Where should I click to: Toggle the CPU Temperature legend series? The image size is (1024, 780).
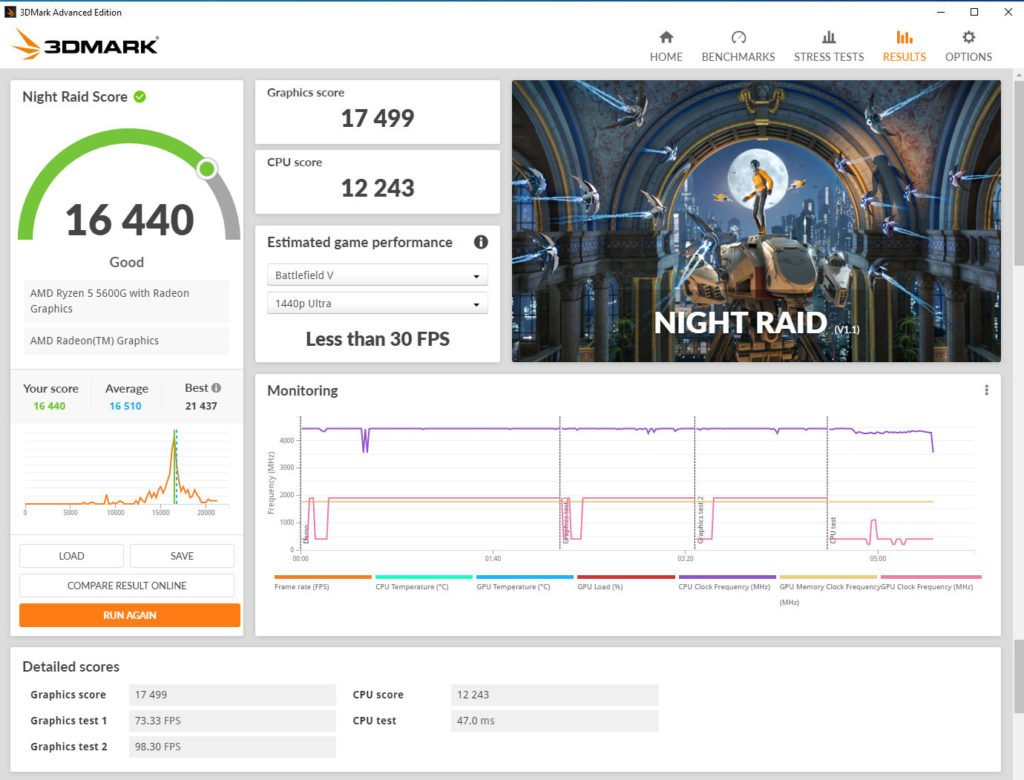[x=423, y=586]
